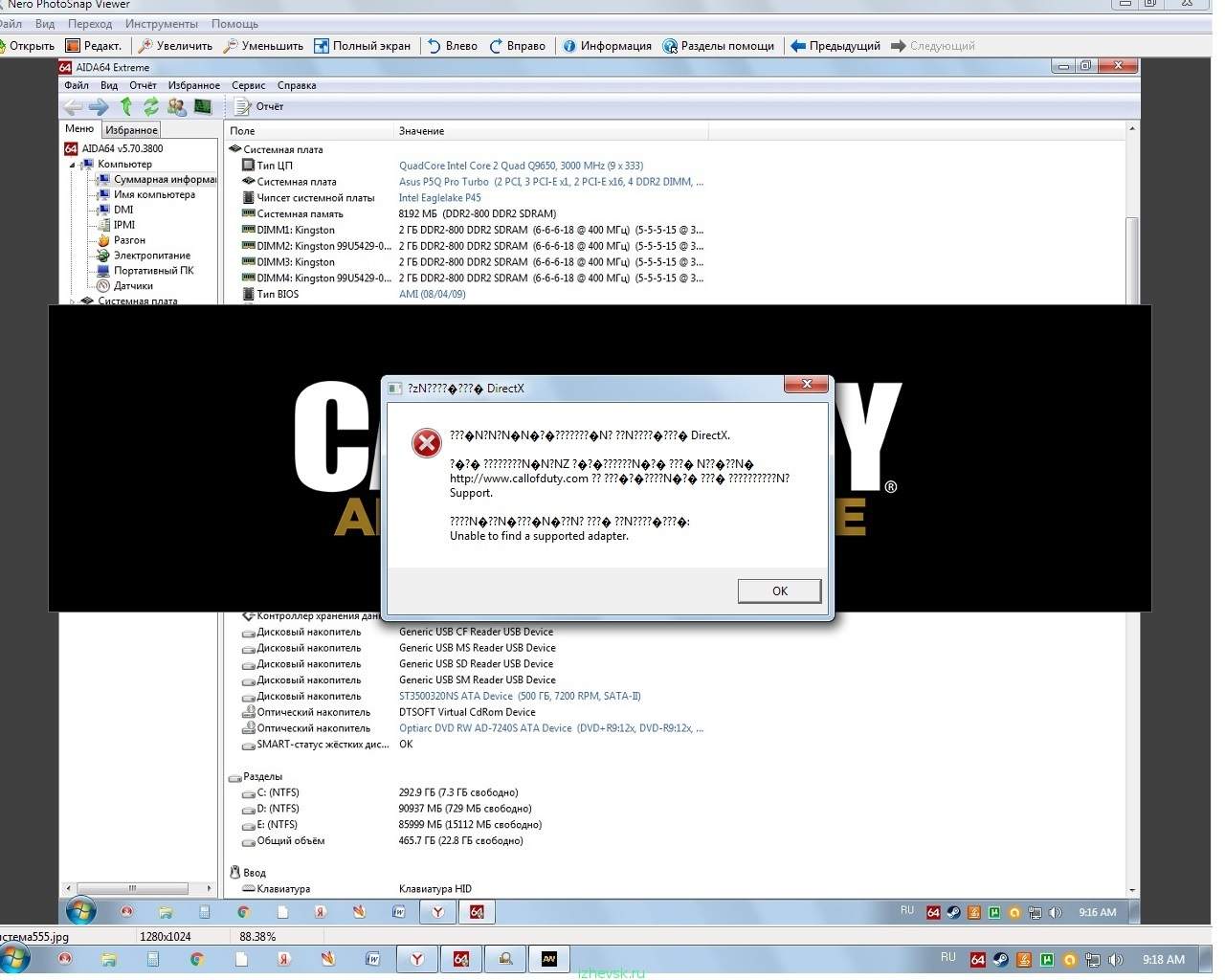Screen dimensions: 1225x980
Task: Rotate the image right with Вправо
Action: (x=517, y=46)
